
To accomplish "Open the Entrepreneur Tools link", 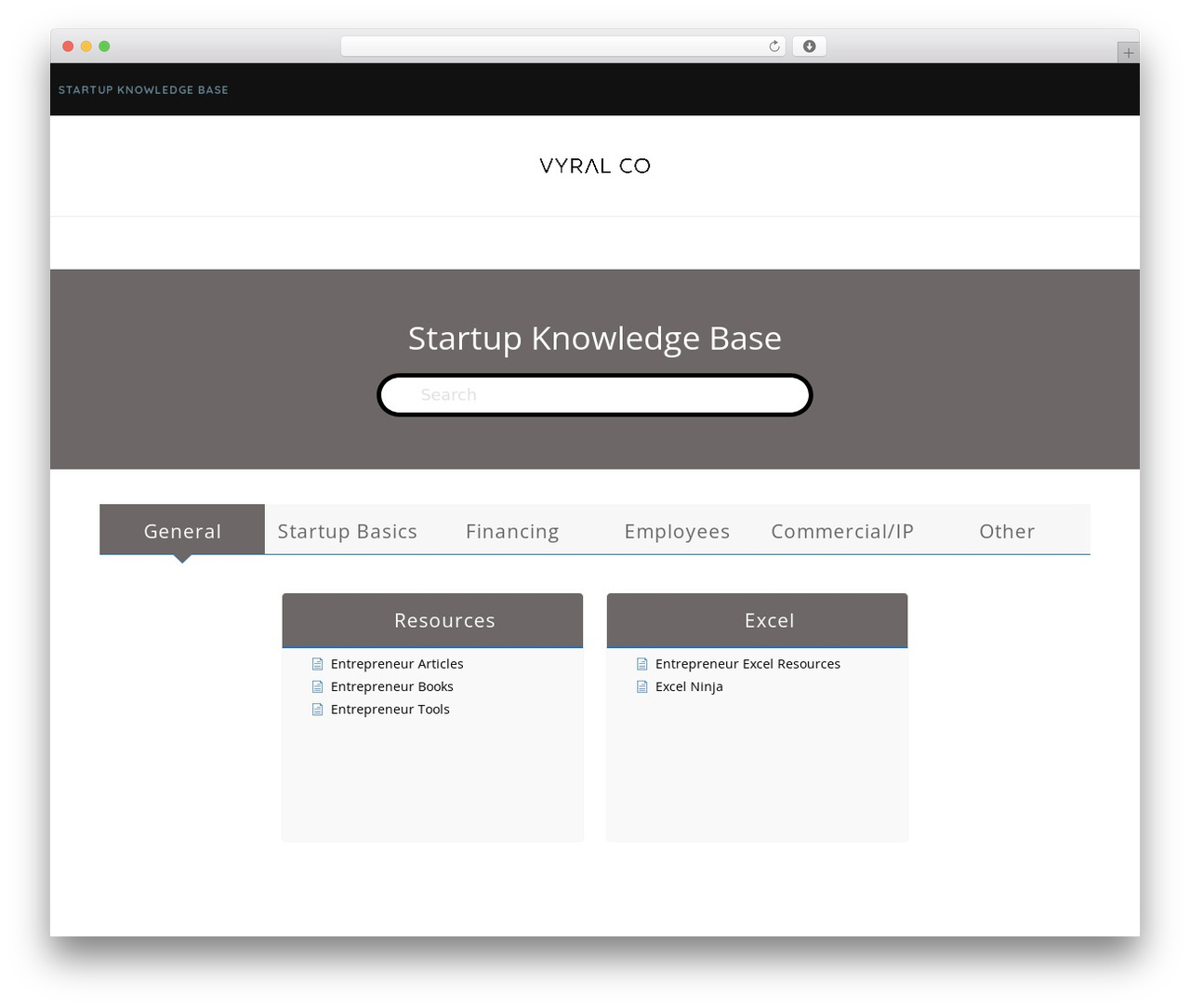I will (x=390, y=710).
